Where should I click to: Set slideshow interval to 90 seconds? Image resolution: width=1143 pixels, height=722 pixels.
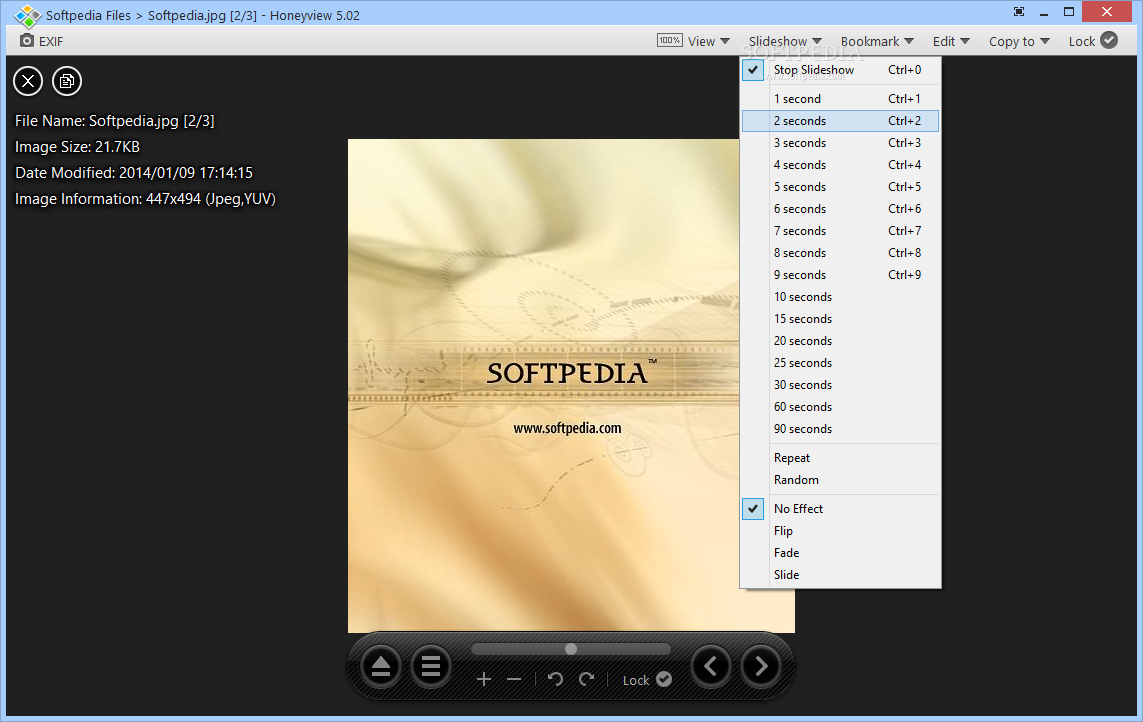840,429
